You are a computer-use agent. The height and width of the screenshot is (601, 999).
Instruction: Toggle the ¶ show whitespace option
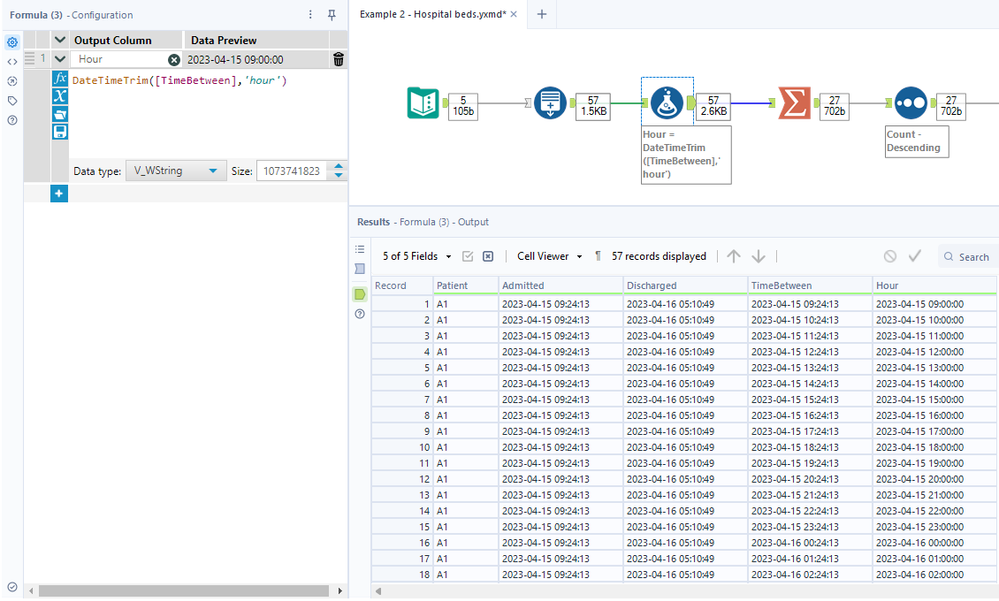(x=598, y=257)
